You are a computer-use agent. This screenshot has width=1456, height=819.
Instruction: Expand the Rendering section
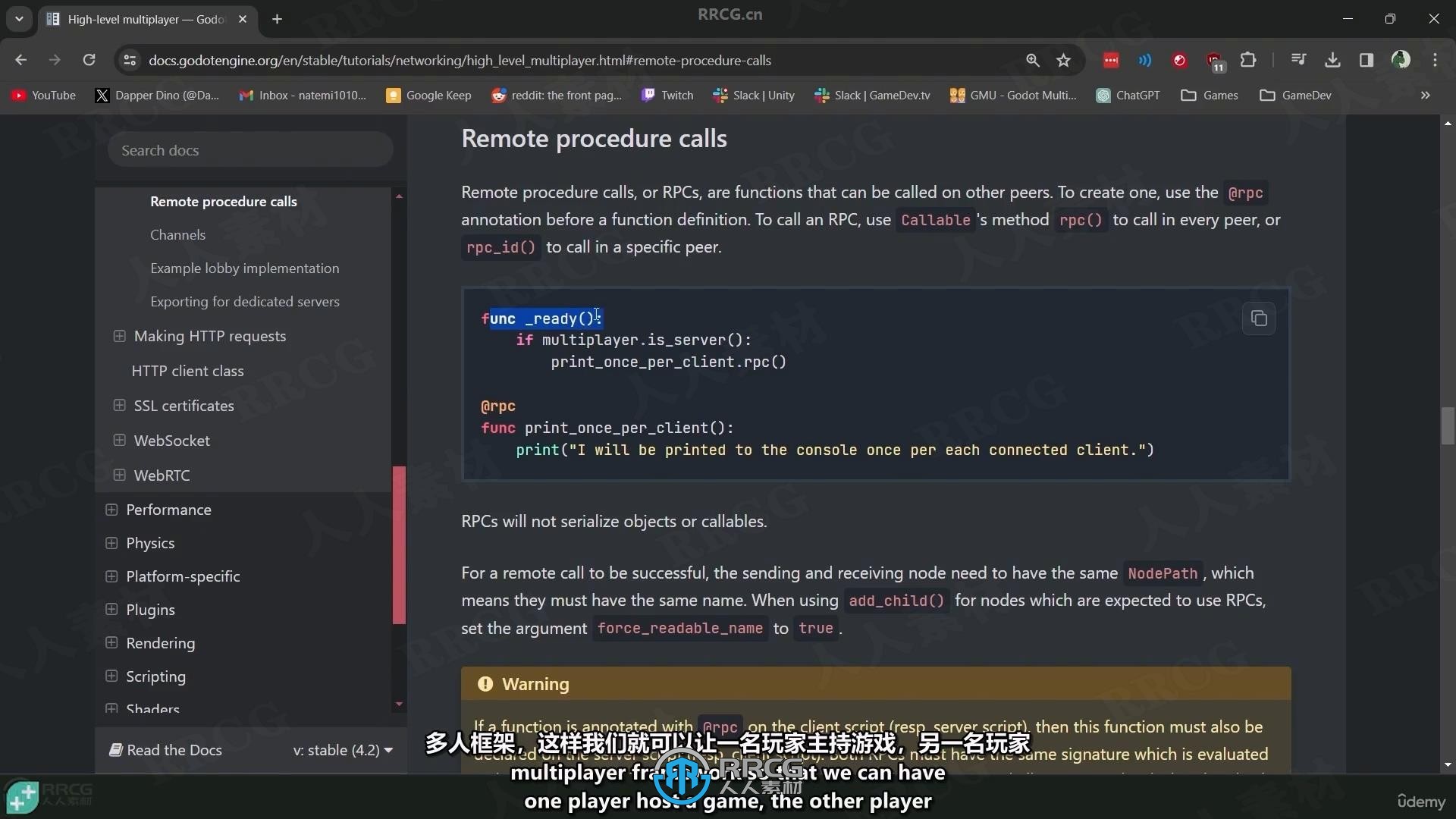tap(111, 642)
